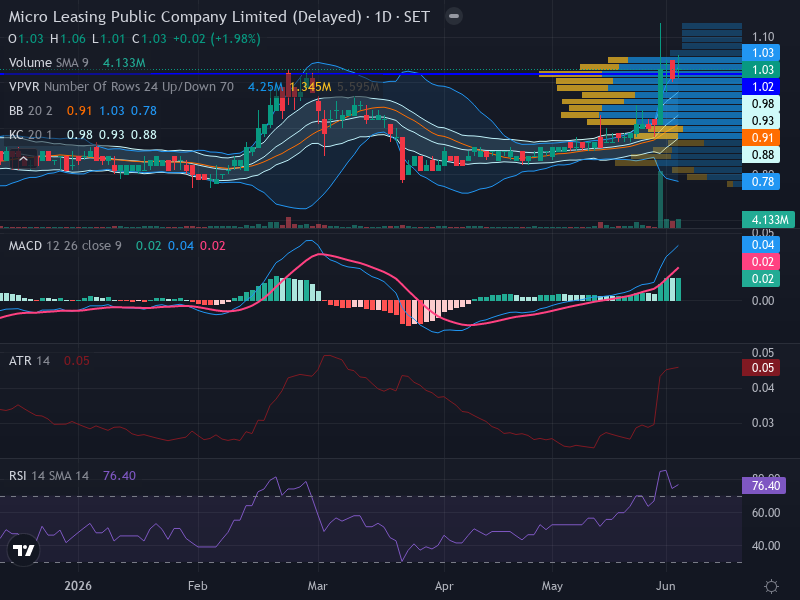Select the Volume SMA 9 indicator legend
800x600 pixels.
coord(48,63)
